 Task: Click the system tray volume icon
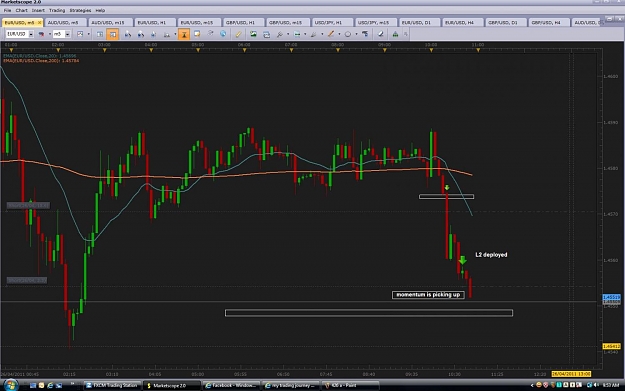(596, 385)
